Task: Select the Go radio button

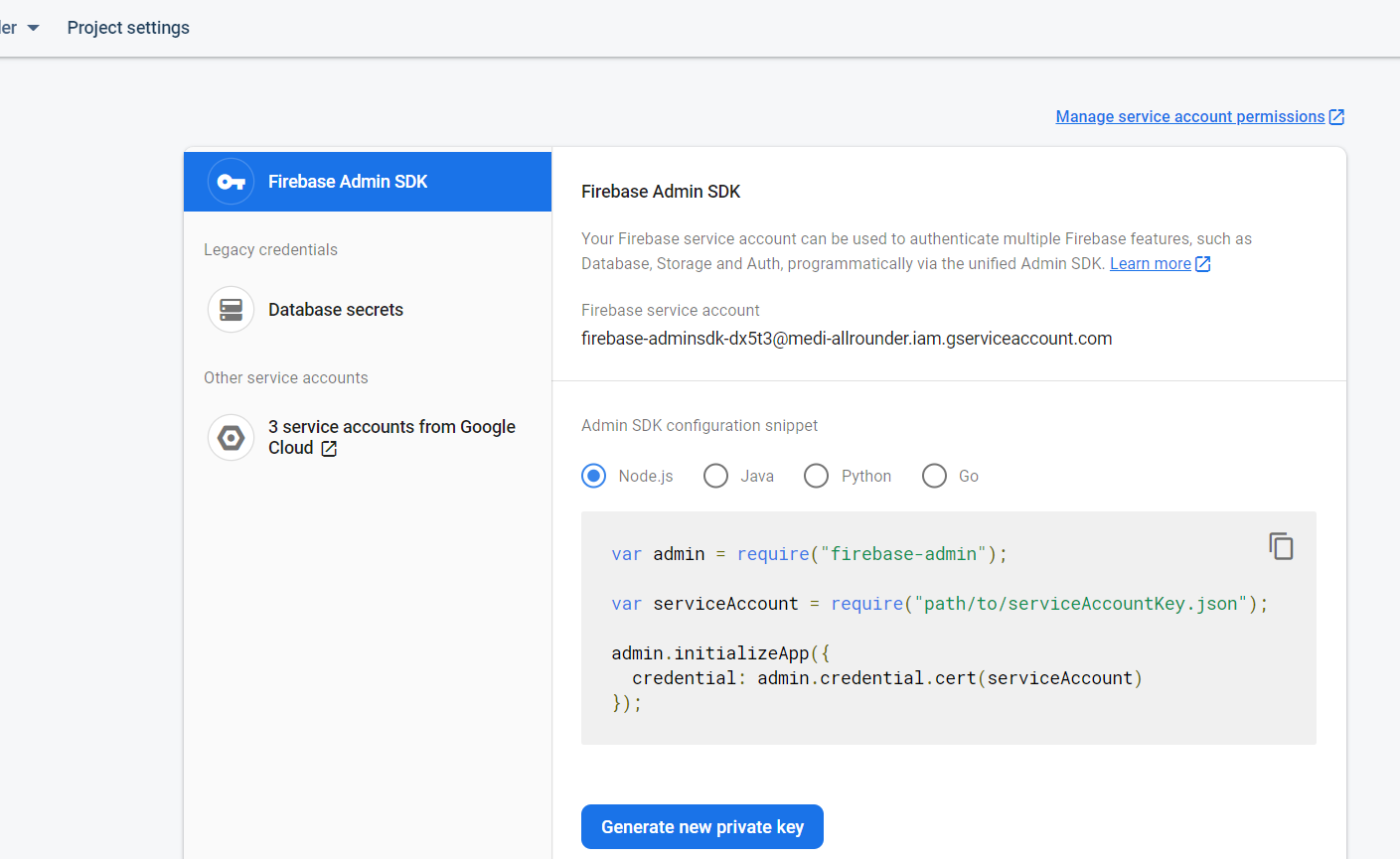Action: pyautogui.click(x=934, y=477)
